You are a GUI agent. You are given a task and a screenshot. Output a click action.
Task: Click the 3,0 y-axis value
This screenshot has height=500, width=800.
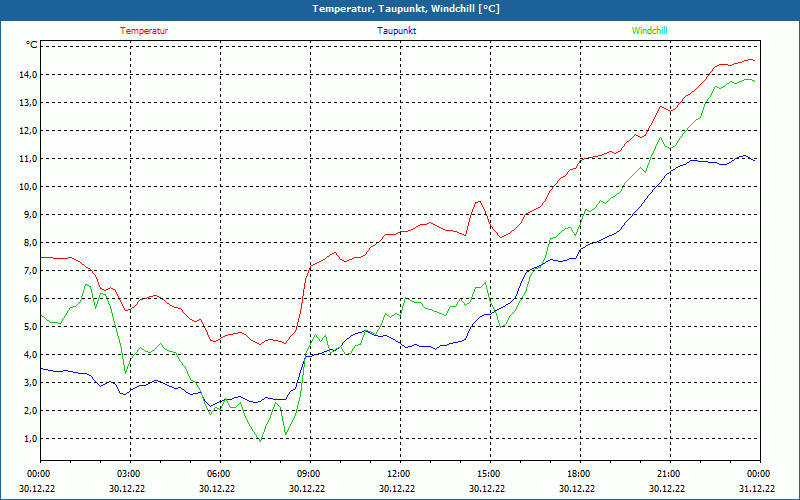31,383
